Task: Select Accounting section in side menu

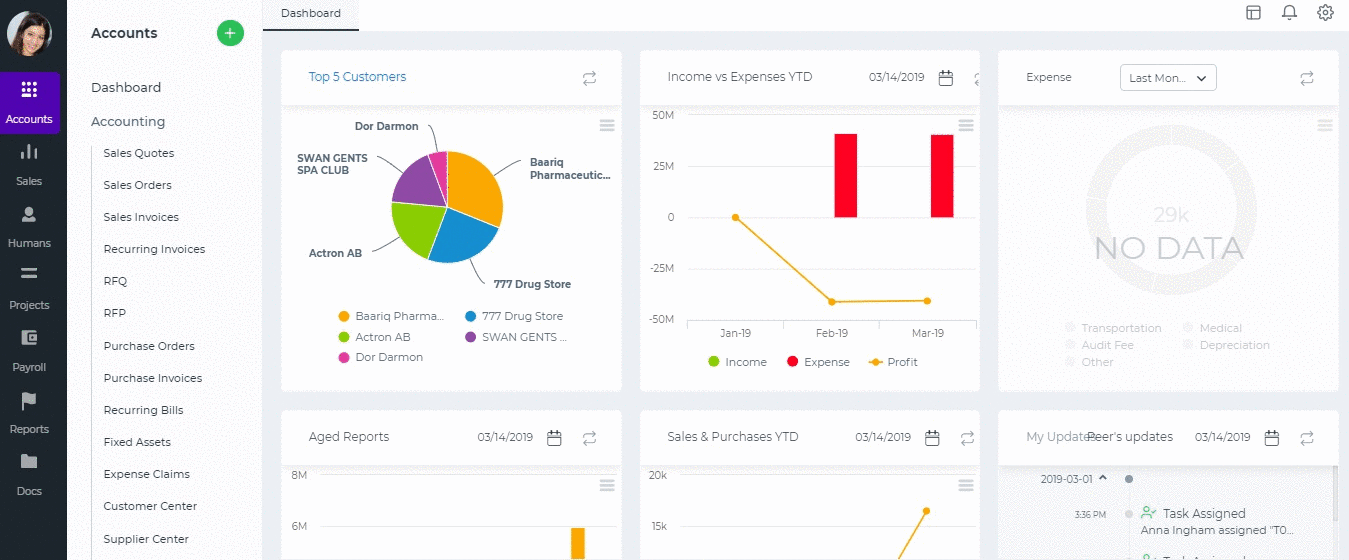Action: pyautogui.click(x=128, y=122)
